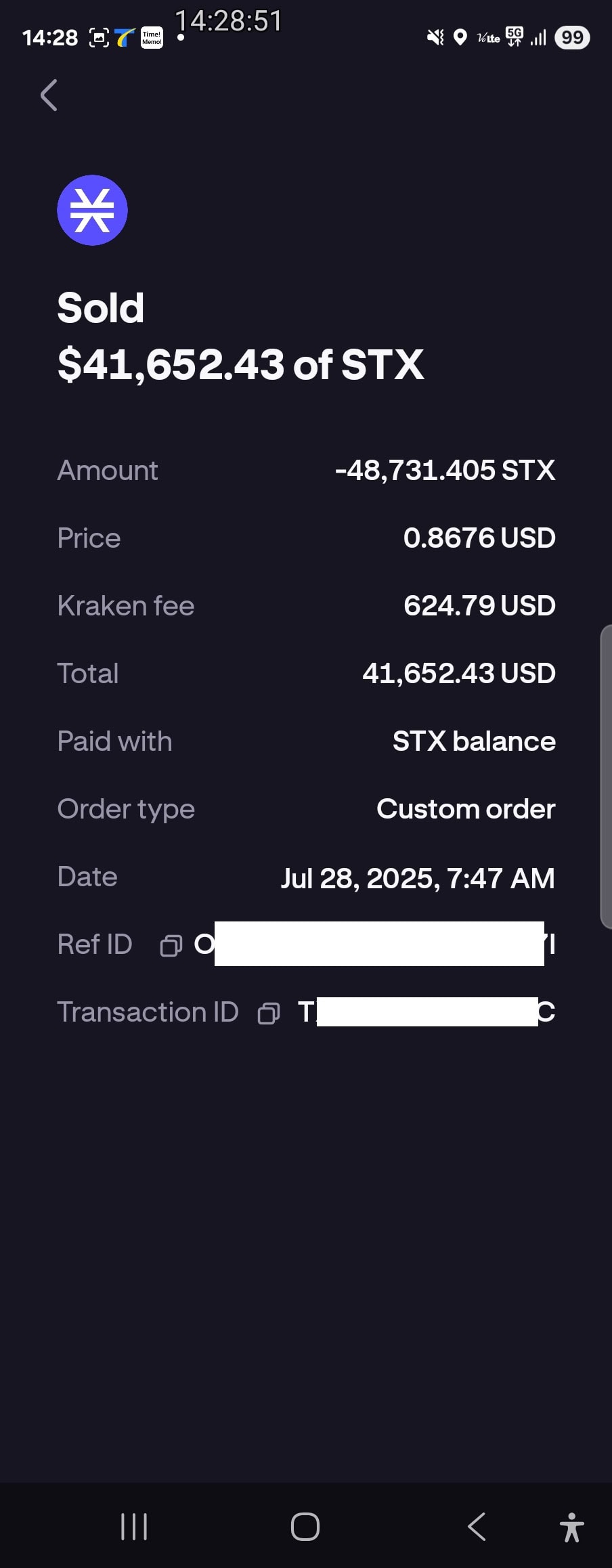Tap the Sold $41,652.43 of STX heading
Image resolution: width=612 pixels, height=1568 pixels.
(240, 336)
